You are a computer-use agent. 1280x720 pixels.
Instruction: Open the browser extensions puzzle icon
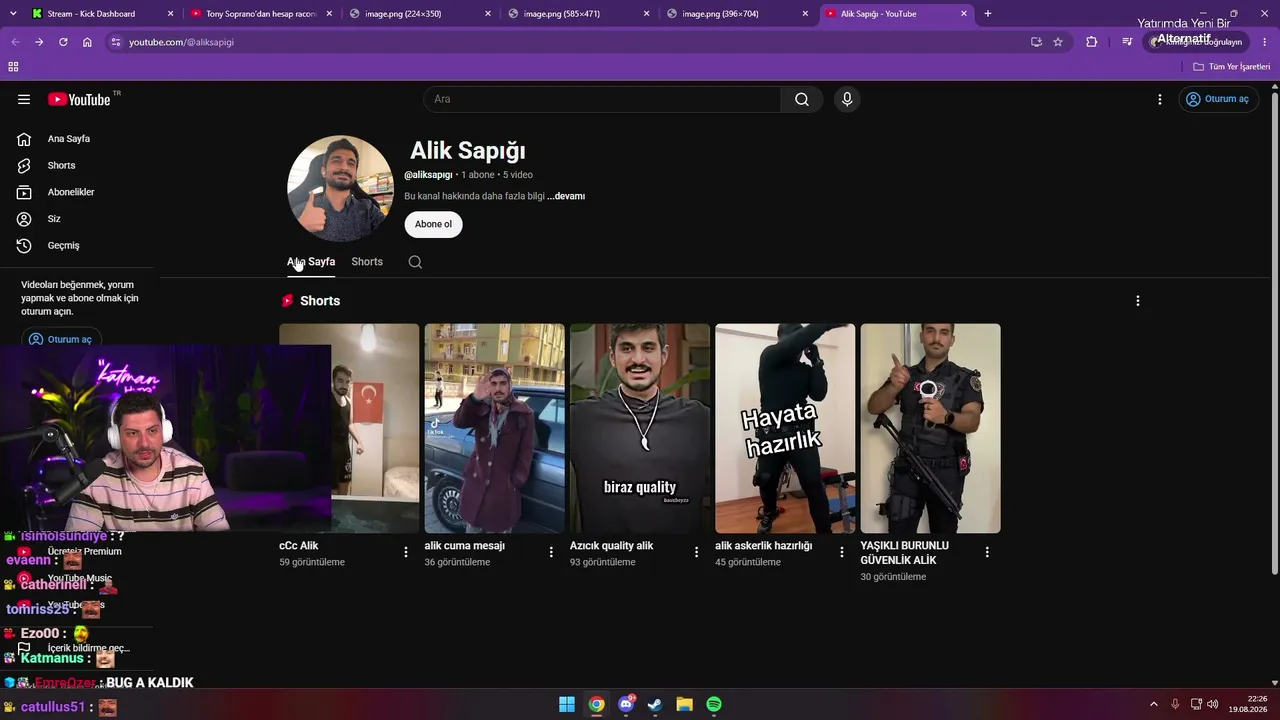point(1092,42)
